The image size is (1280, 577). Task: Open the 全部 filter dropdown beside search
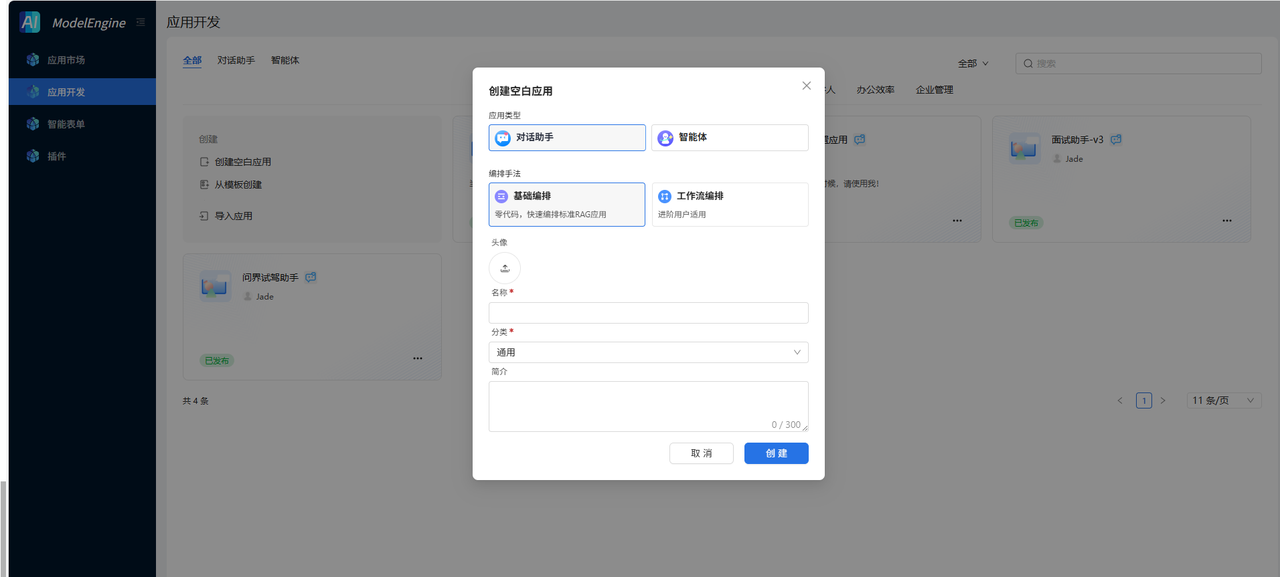[x=973, y=63]
